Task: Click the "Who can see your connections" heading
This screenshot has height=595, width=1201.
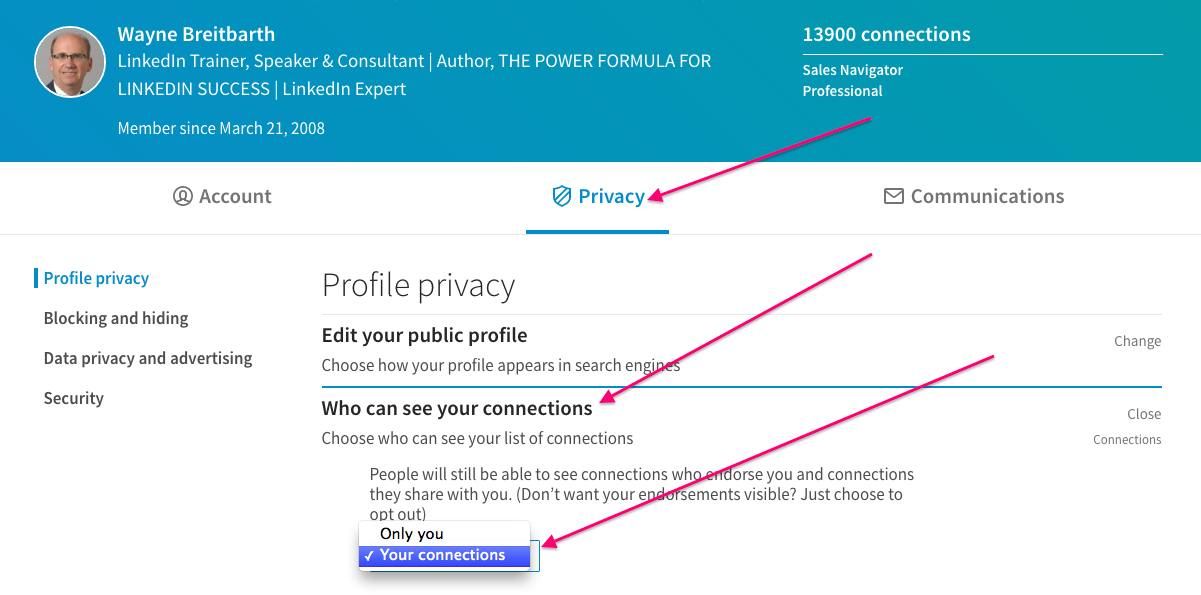Action: point(455,408)
